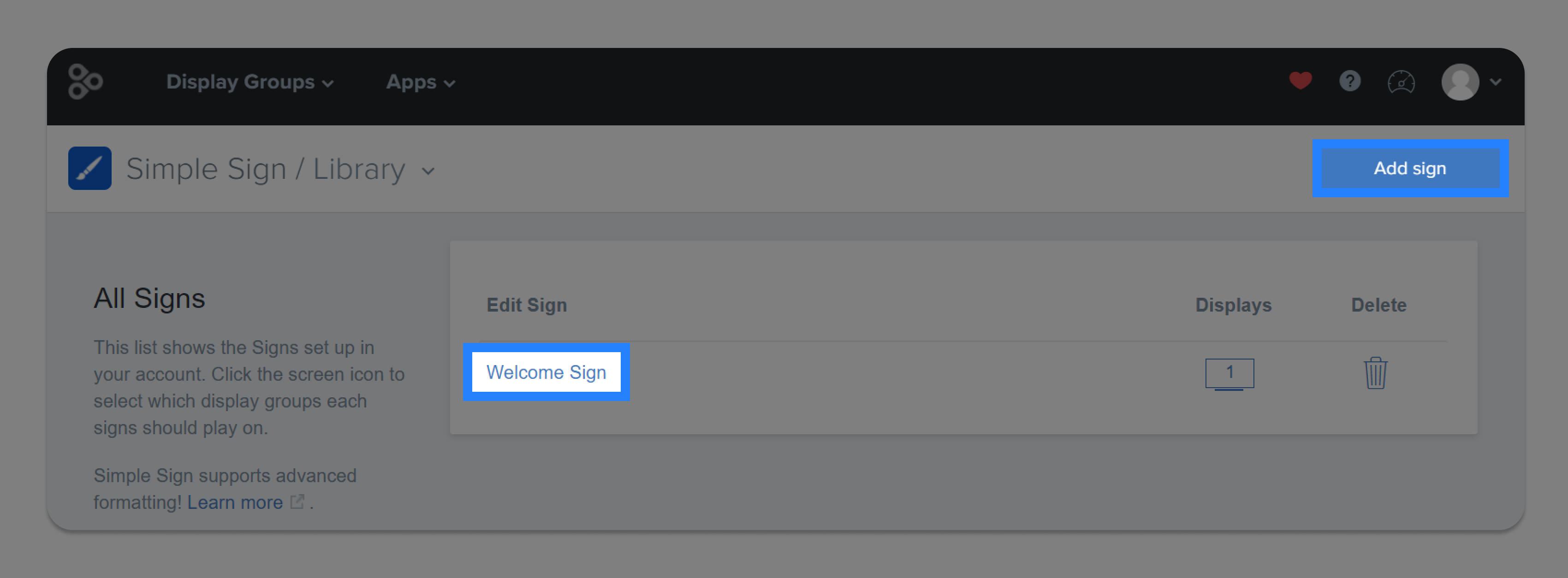1568x578 pixels.
Task: Open external link icon beside Learn more
Action: pyautogui.click(x=297, y=501)
